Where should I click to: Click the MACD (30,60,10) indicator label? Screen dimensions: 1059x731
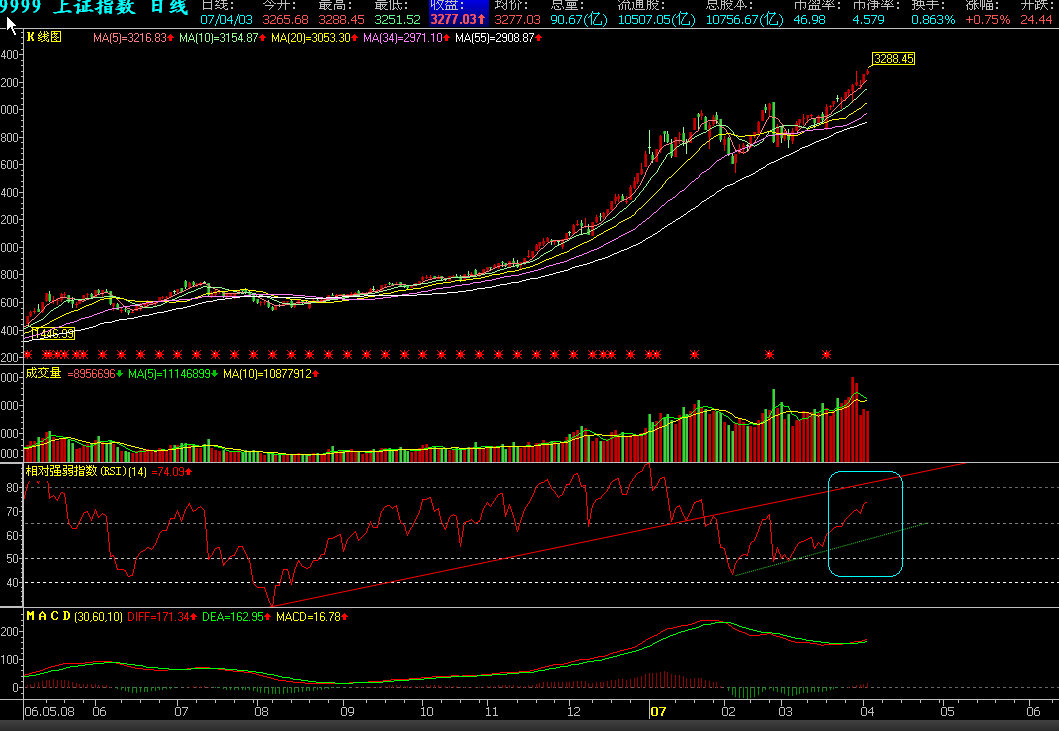(x=74, y=616)
